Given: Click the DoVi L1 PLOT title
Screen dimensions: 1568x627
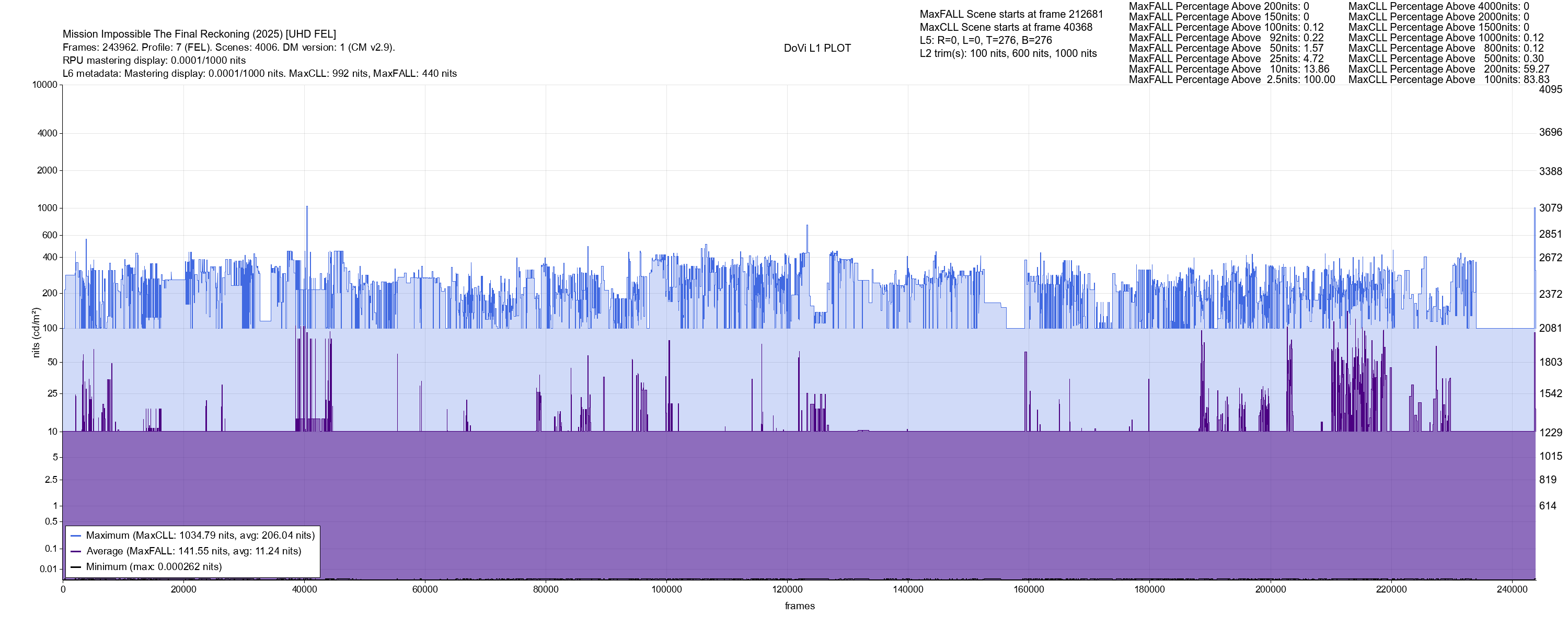Looking at the screenshot, I should coord(817,48).
